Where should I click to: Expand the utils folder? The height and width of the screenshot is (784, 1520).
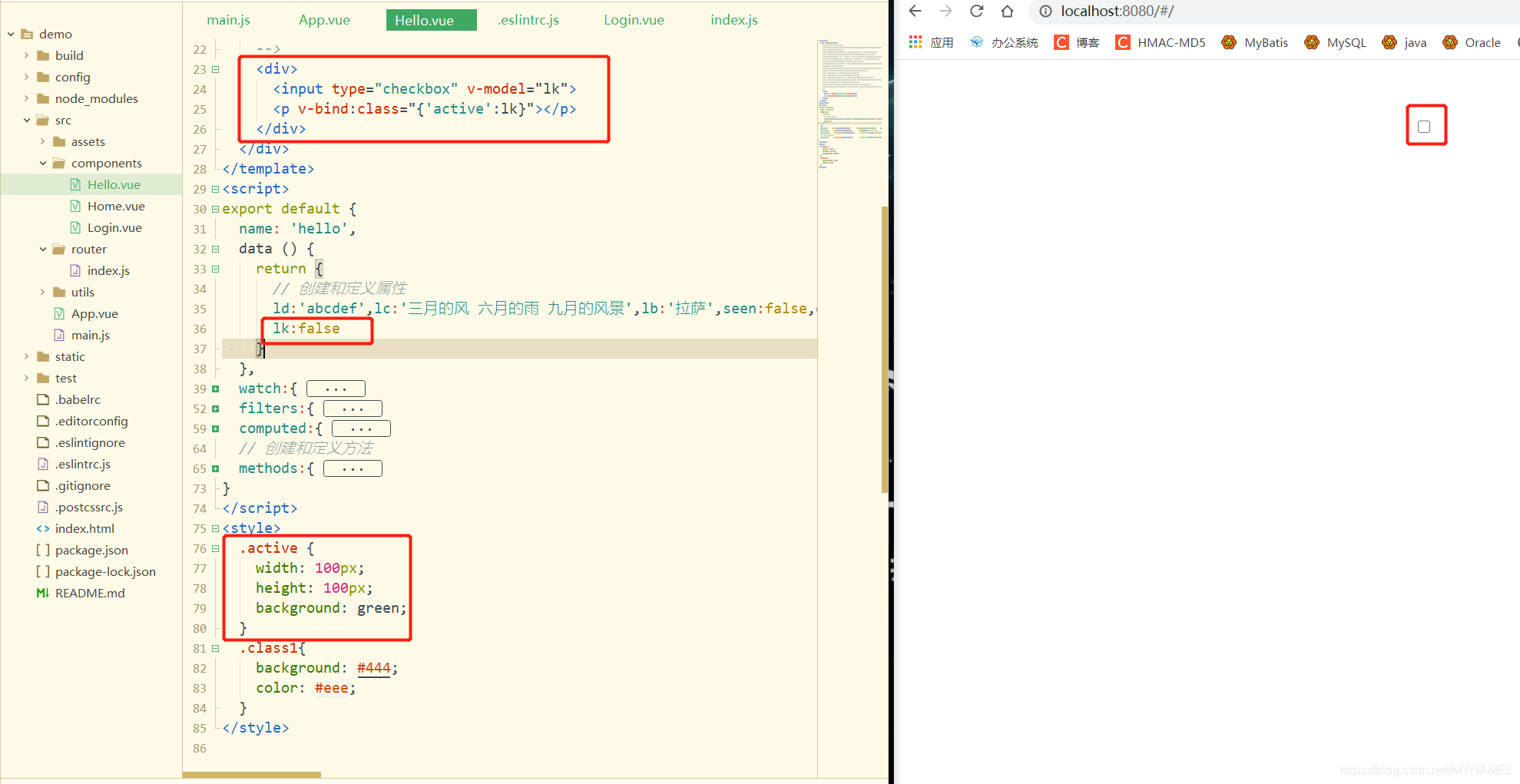tap(42, 292)
